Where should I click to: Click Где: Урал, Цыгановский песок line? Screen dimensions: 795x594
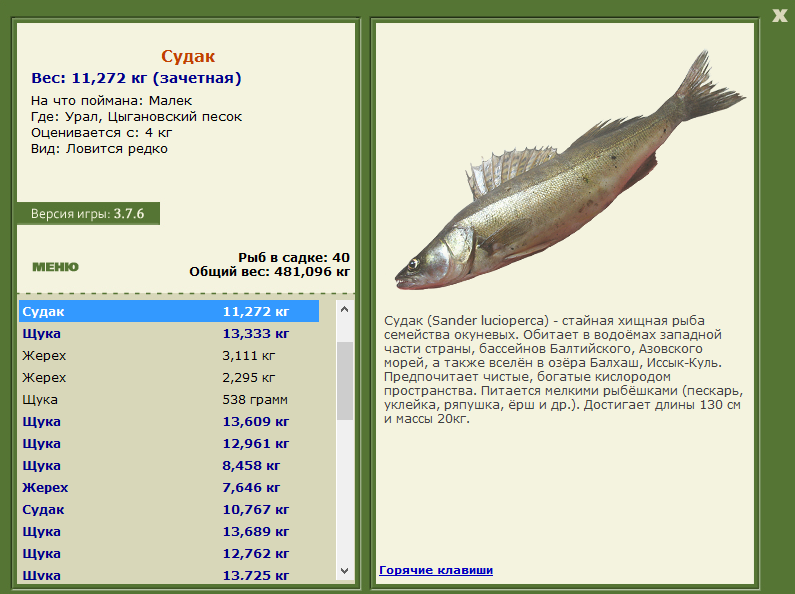click(x=136, y=117)
